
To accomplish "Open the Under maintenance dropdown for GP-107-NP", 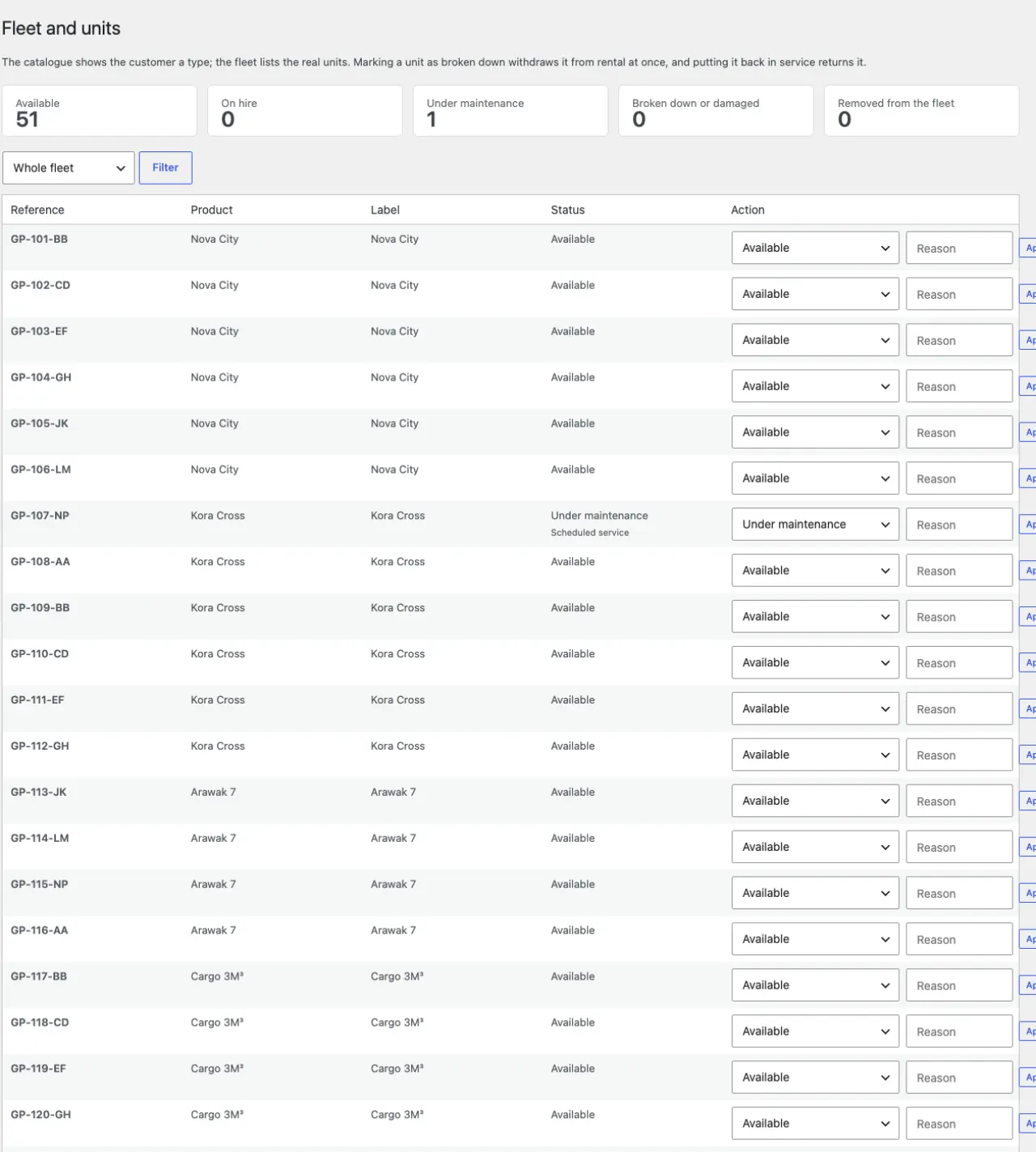I will [815, 525].
